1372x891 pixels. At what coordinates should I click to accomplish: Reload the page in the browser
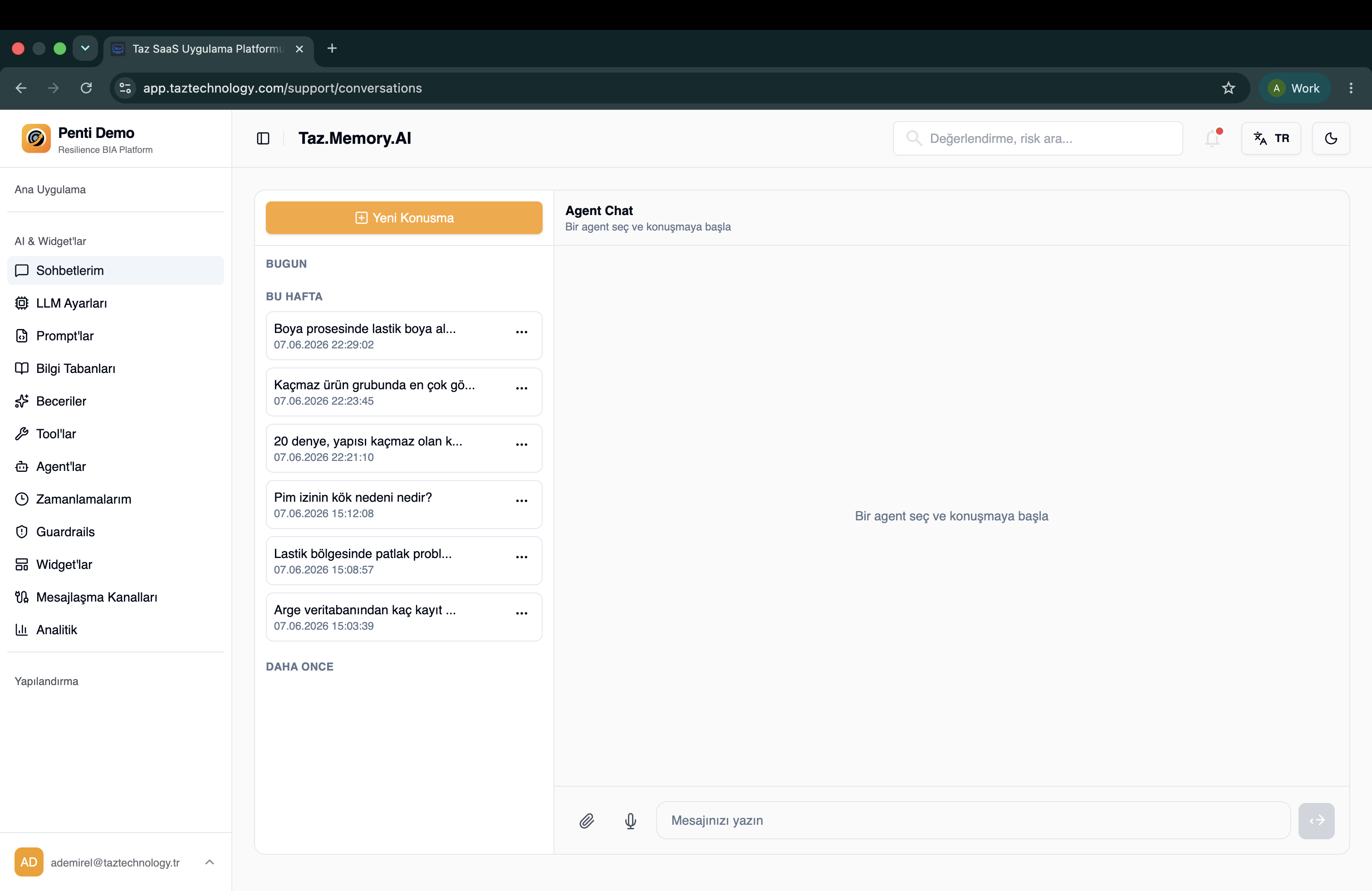point(87,88)
